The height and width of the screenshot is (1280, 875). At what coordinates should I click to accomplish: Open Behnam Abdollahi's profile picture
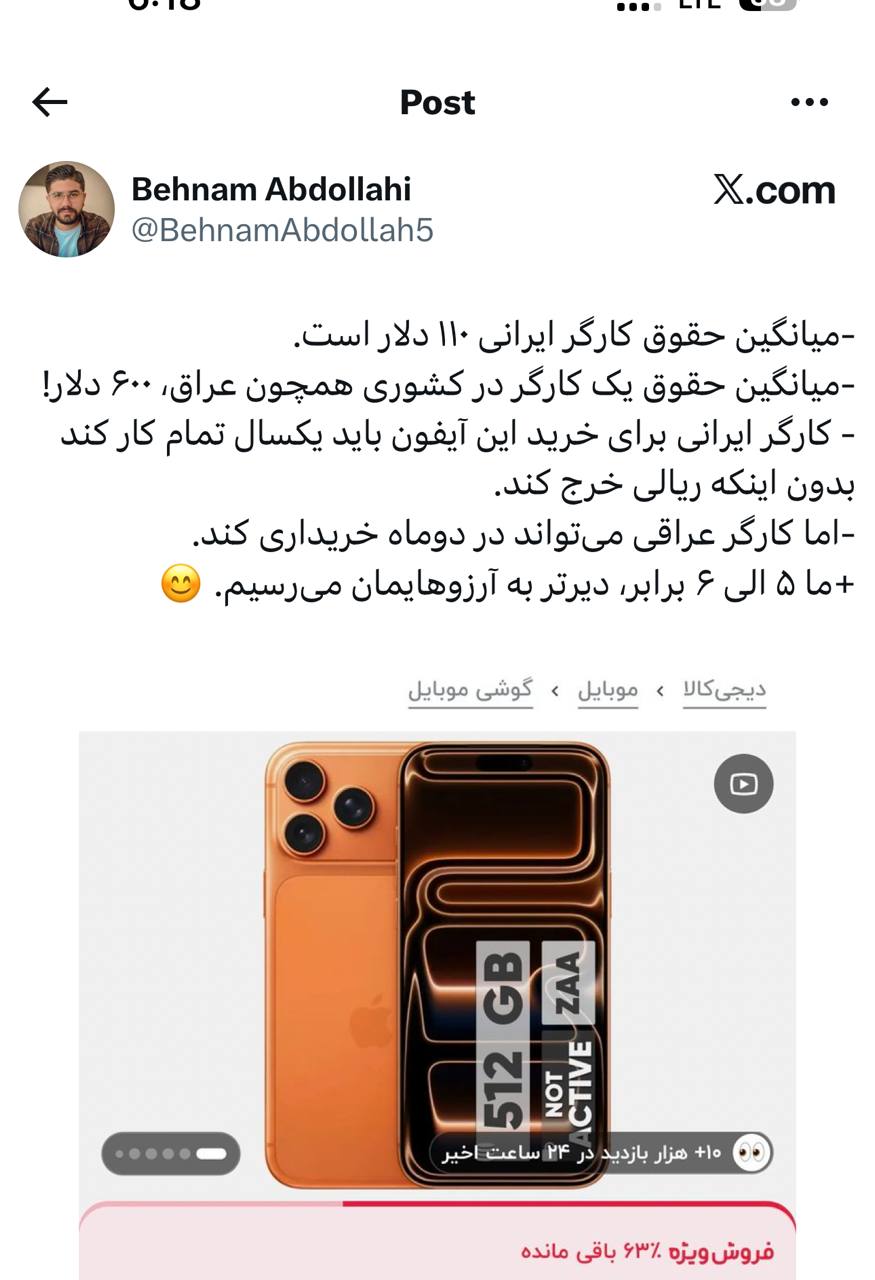click(x=66, y=209)
